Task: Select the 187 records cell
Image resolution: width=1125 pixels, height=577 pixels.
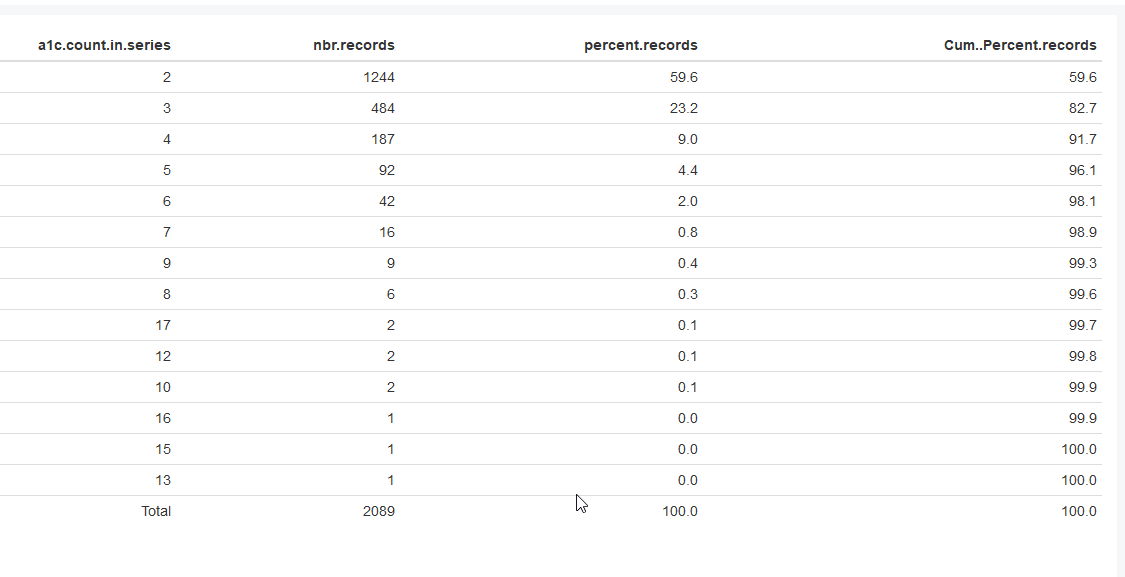Action: click(383, 139)
